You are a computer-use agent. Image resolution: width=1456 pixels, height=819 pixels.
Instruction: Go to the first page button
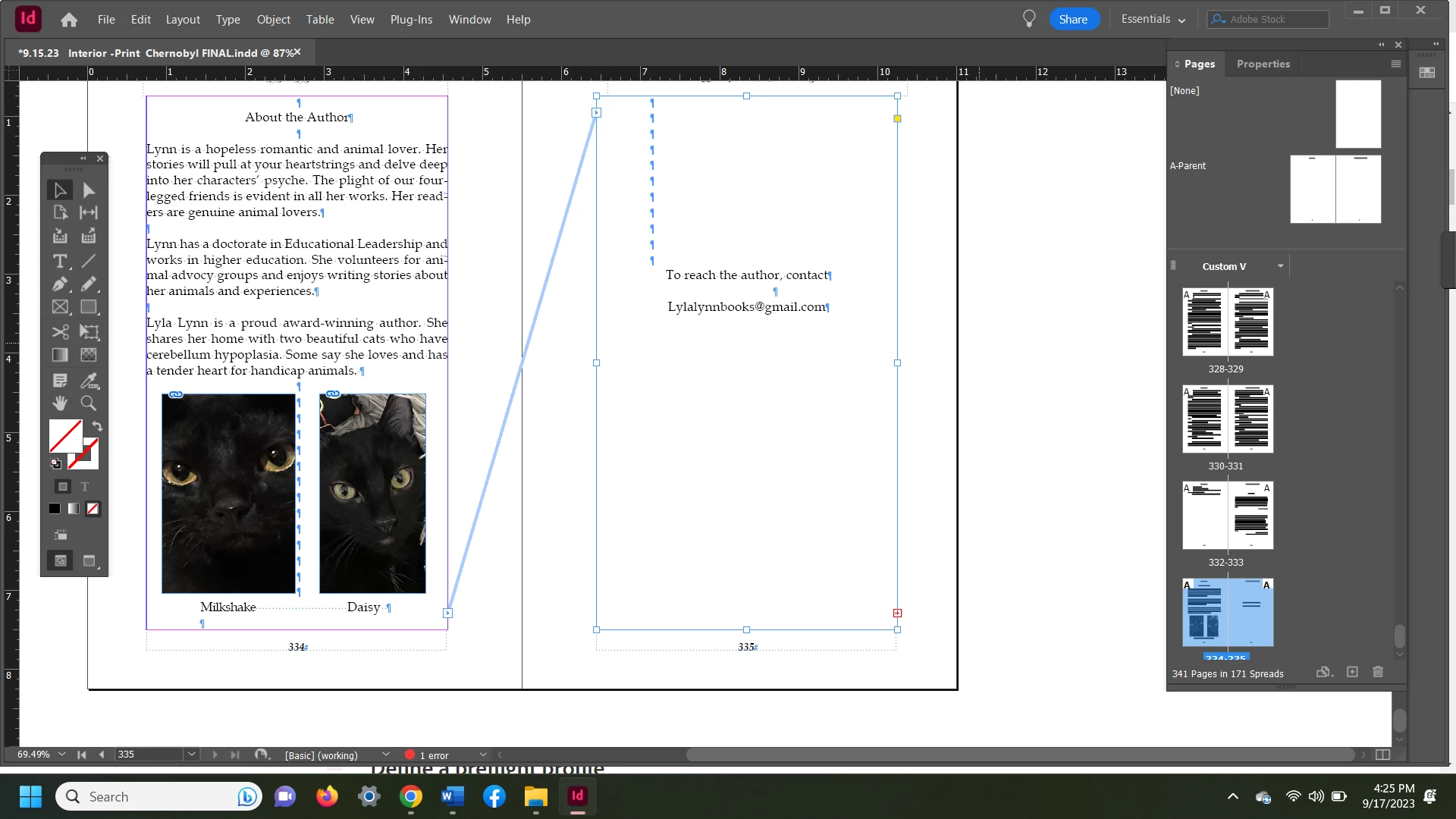pyautogui.click(x=82, y=755)
